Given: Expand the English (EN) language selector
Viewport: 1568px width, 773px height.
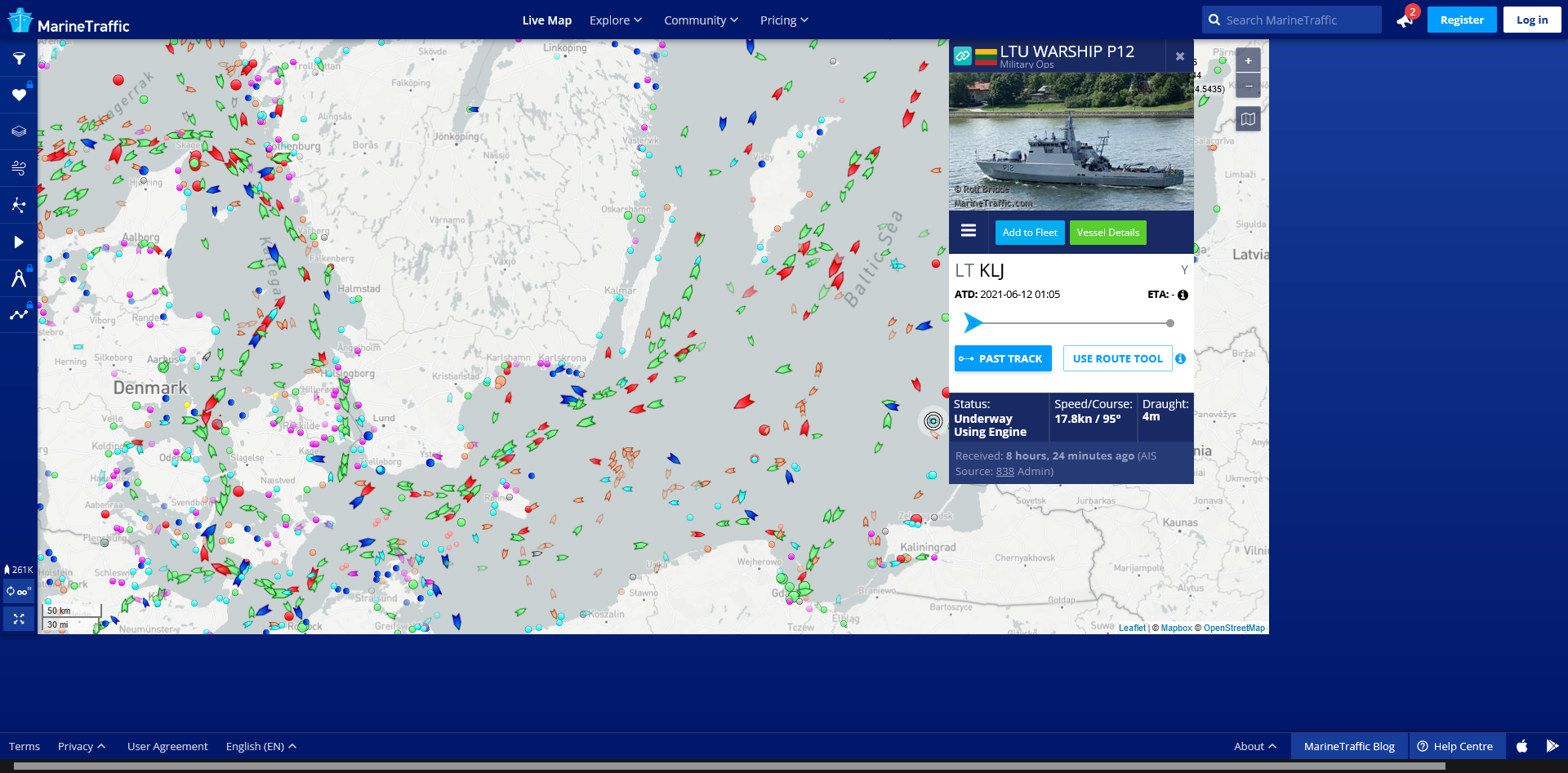Looking at the screenshot, I should (261, 746).
